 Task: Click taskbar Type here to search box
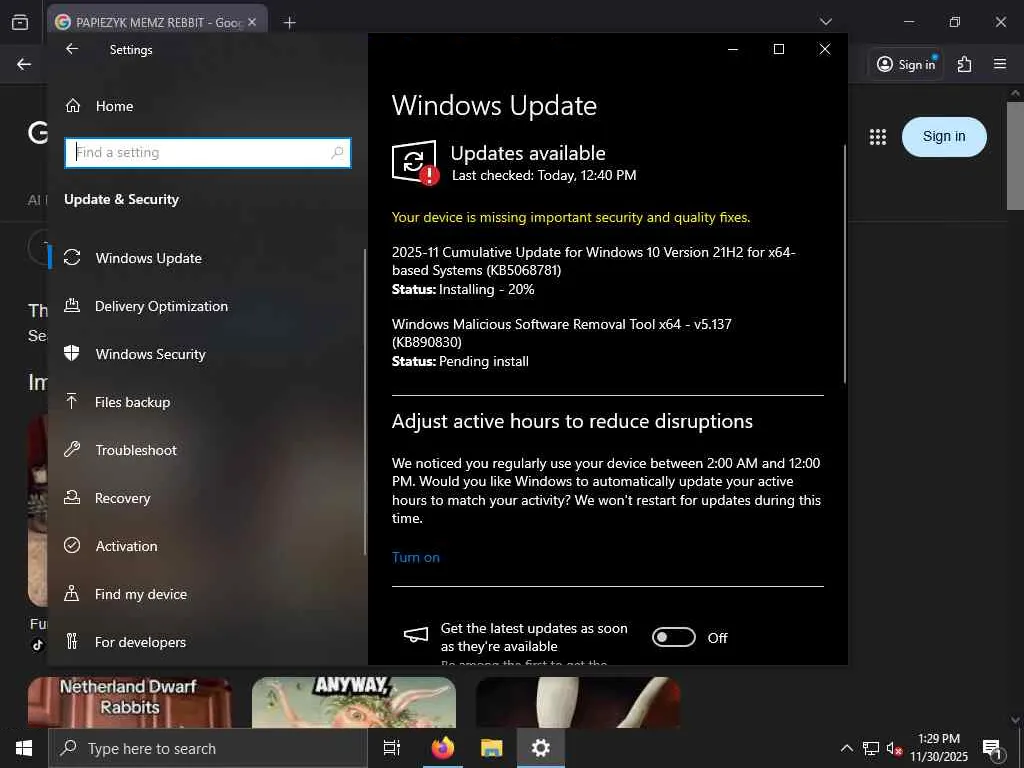tap(208, 748)
